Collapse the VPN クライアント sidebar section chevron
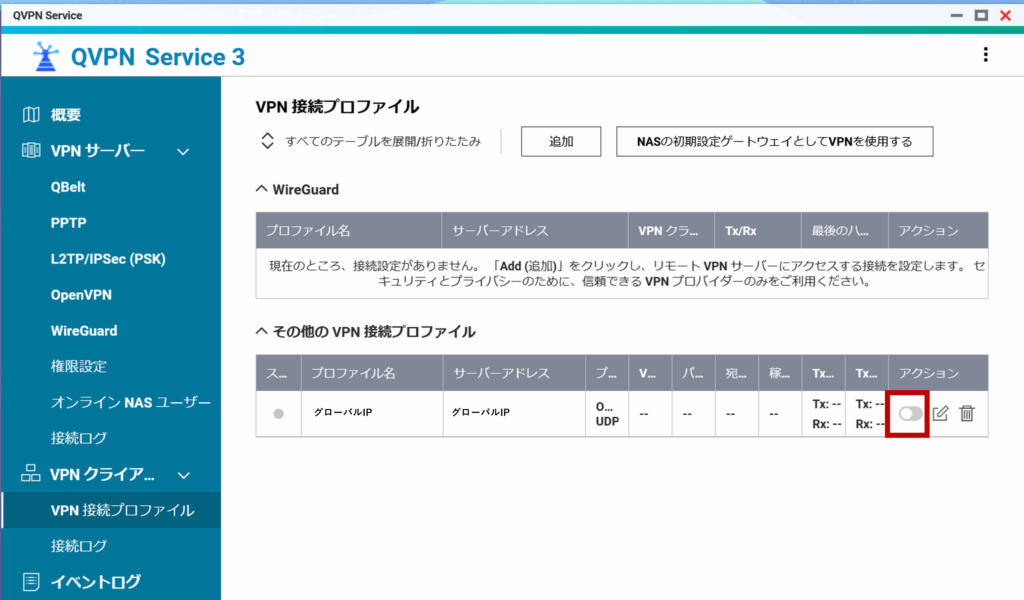The height and width of the screenshot is (600, 1024). click(x=183, y=476)
